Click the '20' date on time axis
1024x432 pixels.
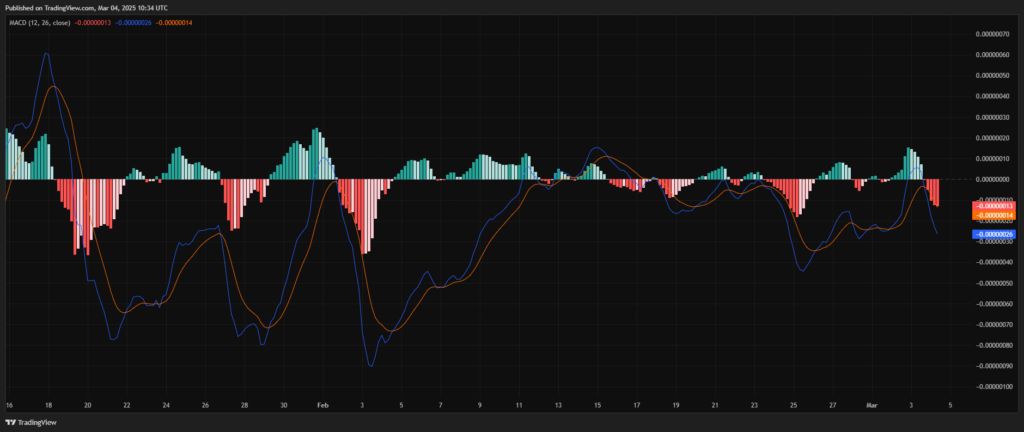87,405
